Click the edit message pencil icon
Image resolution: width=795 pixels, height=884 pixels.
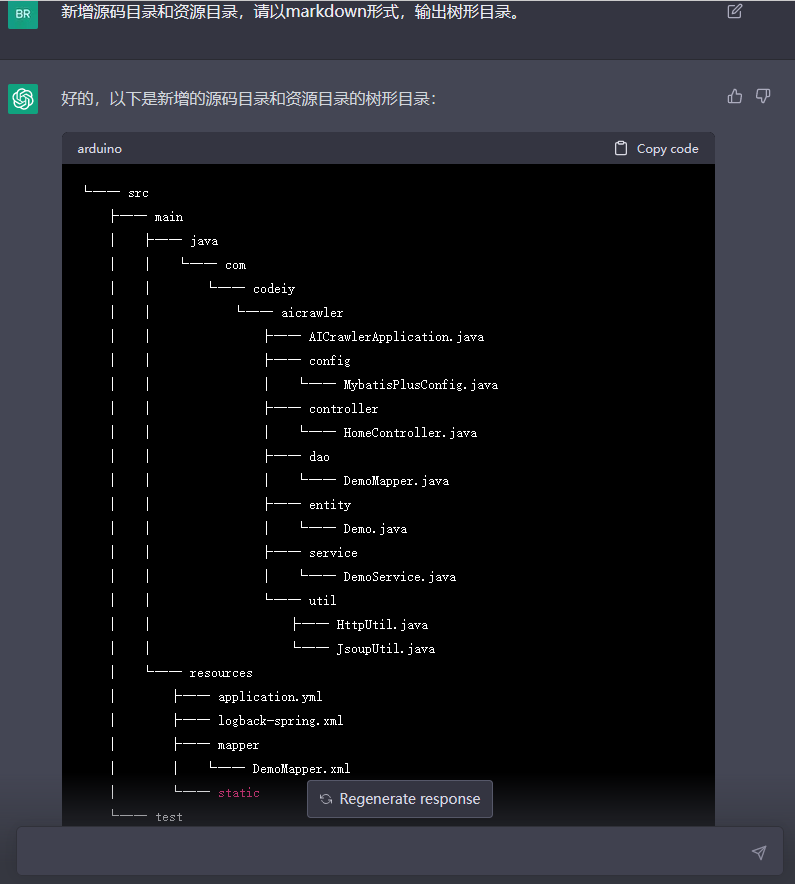click(x=735, y=11)
